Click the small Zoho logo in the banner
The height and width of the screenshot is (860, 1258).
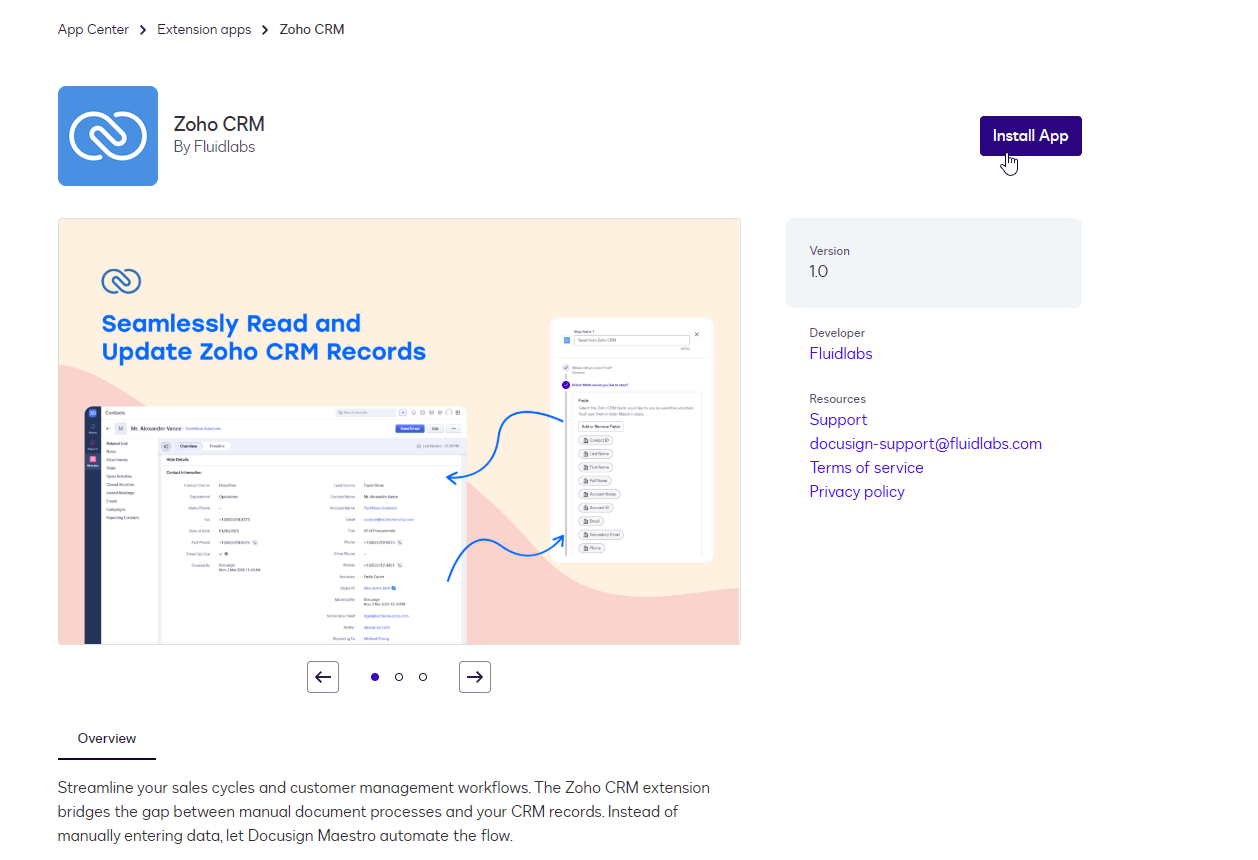click(x=121, y=281)
